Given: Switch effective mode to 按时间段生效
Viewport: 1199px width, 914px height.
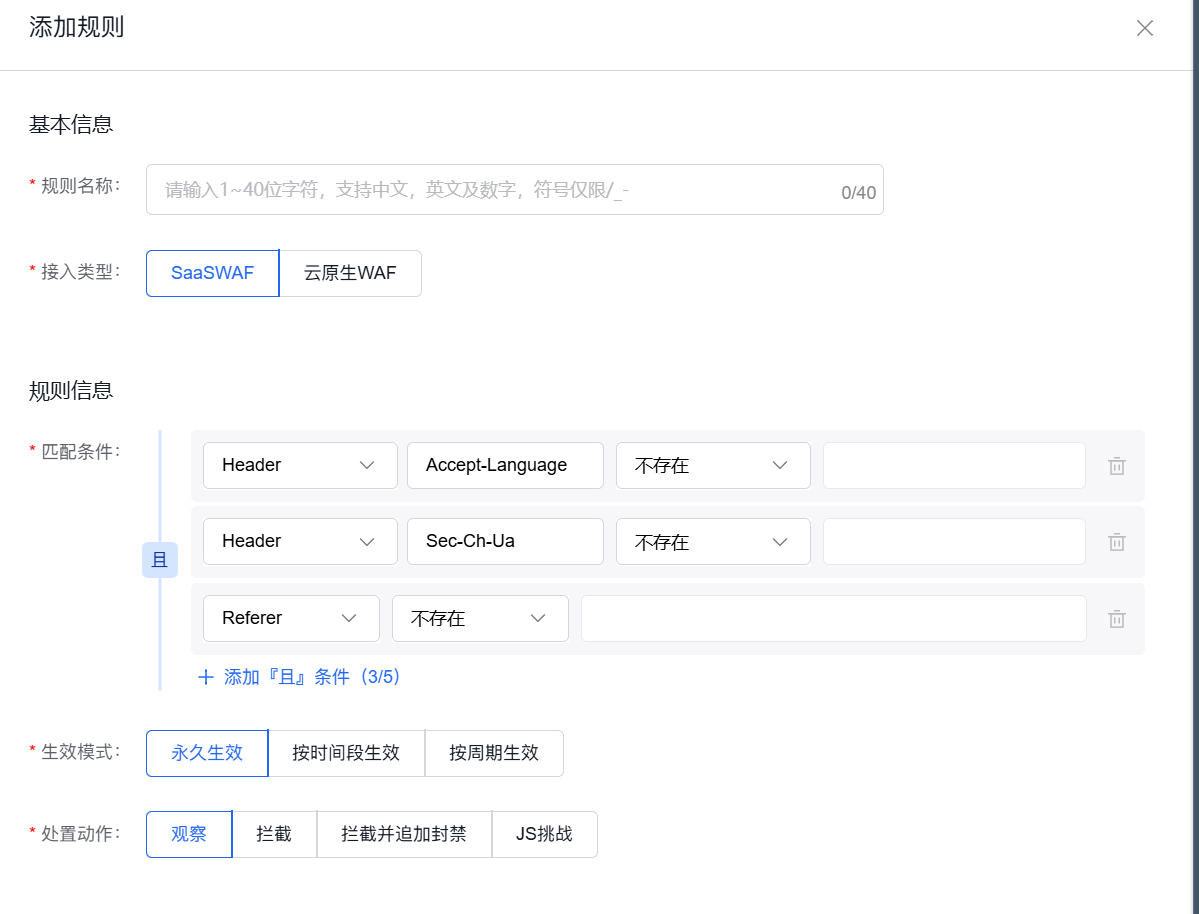Looking at the screenshot, I should tap(348, 753).
